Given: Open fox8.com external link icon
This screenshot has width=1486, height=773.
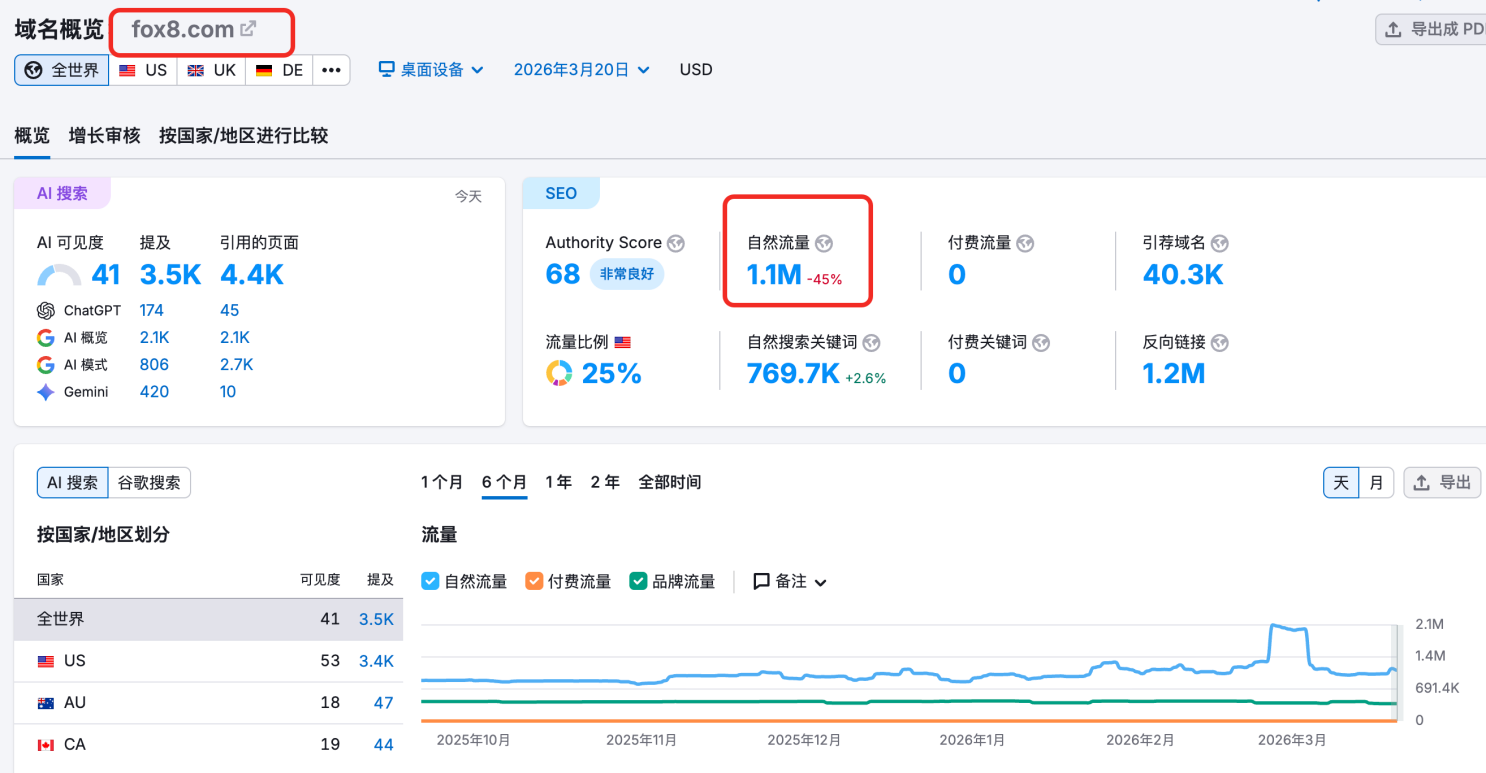Looking at the screenshot, I should [x=248, y=29].
